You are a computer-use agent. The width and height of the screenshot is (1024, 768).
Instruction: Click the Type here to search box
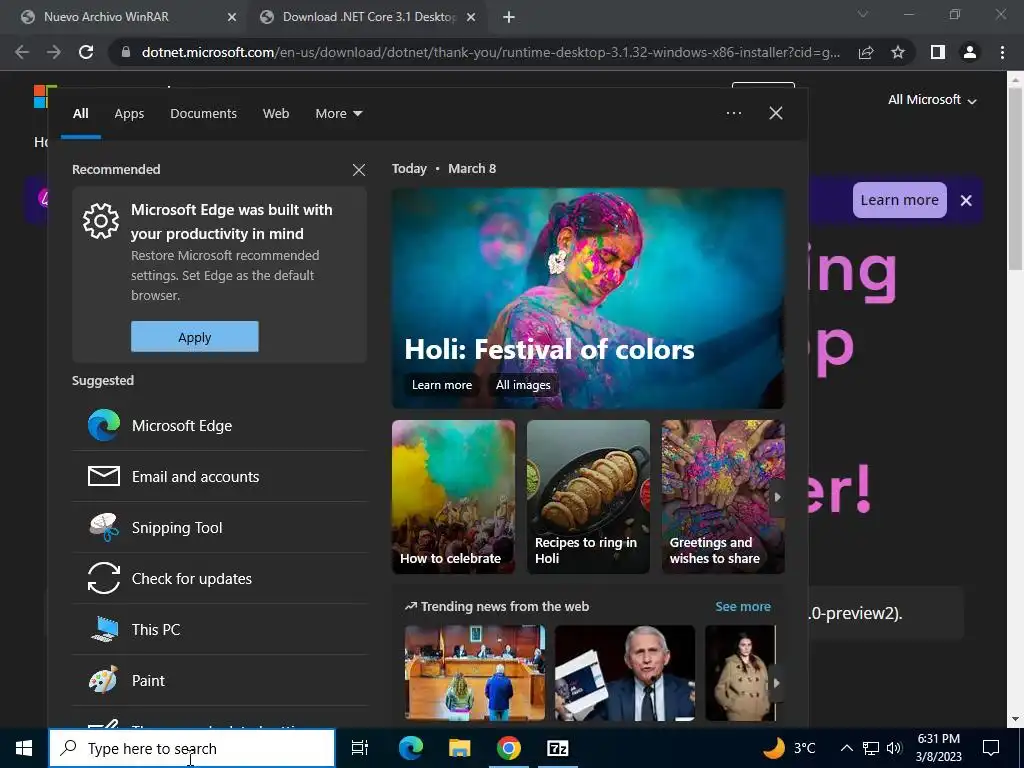pos(192,748)
